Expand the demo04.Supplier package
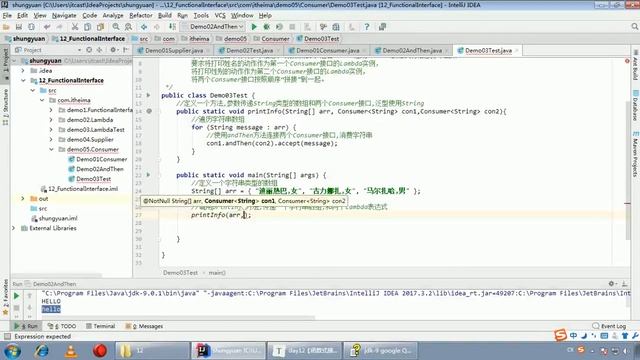This screenshot has width=640, height=360. click(x=51, y=139)
